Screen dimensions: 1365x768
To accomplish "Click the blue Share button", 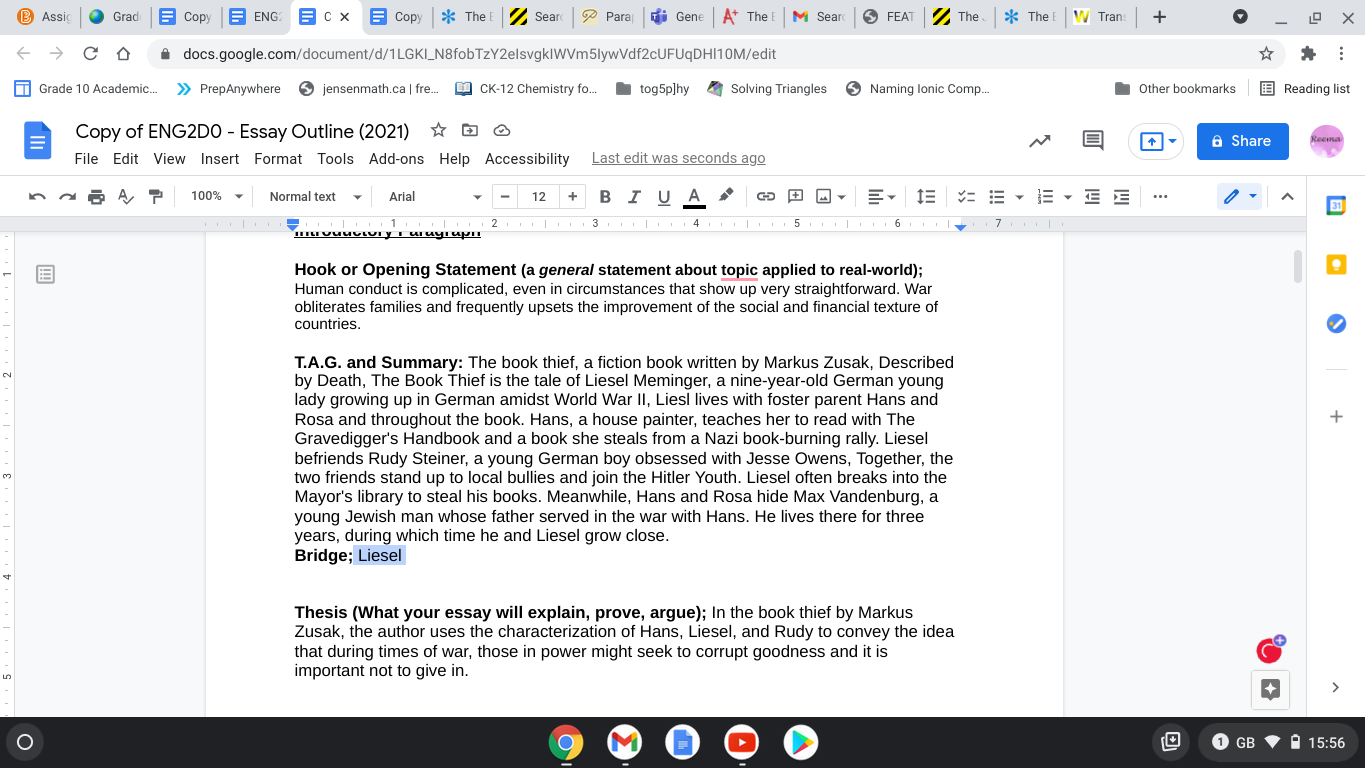I will pos(1240,142).
